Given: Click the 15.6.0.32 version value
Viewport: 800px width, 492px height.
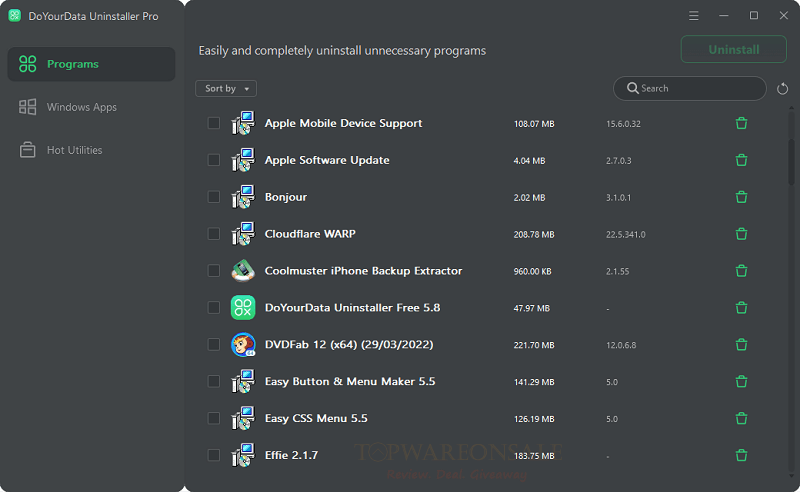Looking at the screenshot, I should tap(623, 124).
